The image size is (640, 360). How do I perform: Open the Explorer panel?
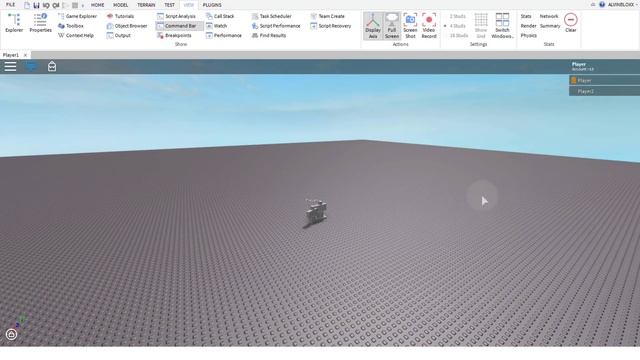[x=14, y=23]
